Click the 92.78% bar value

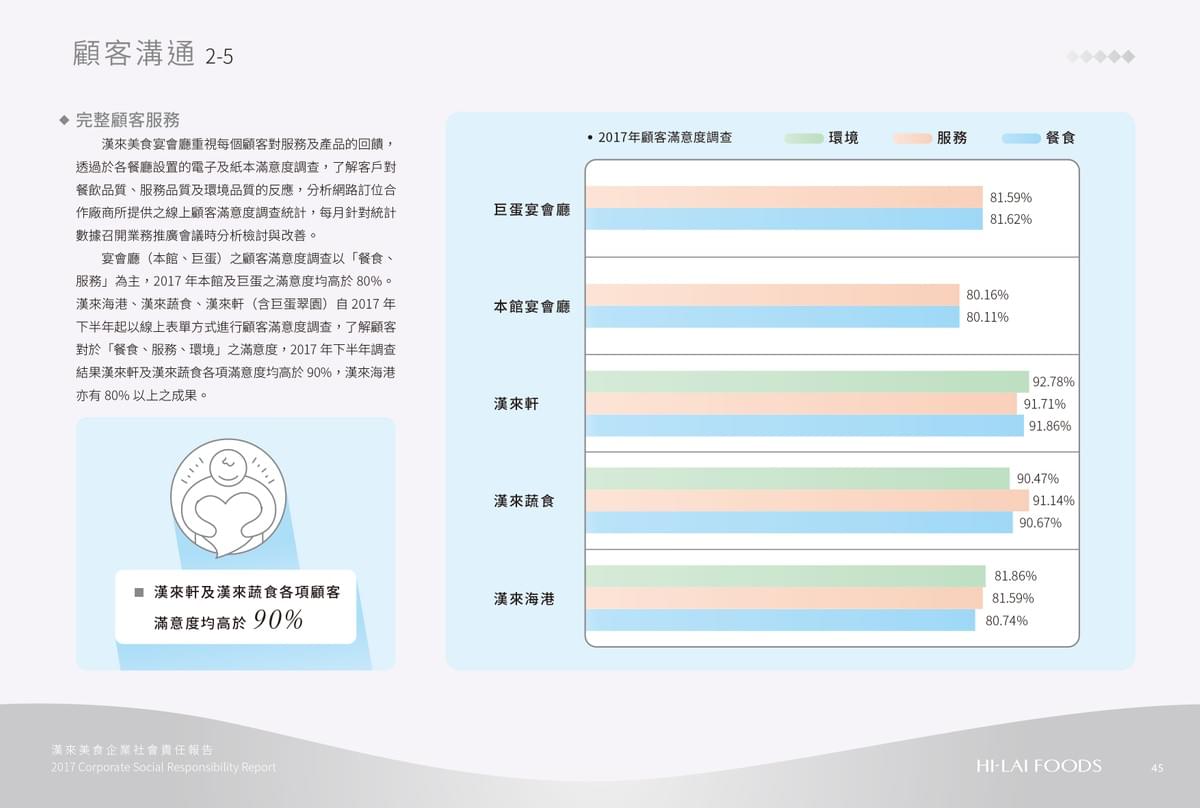click(x=1053, y=382)
